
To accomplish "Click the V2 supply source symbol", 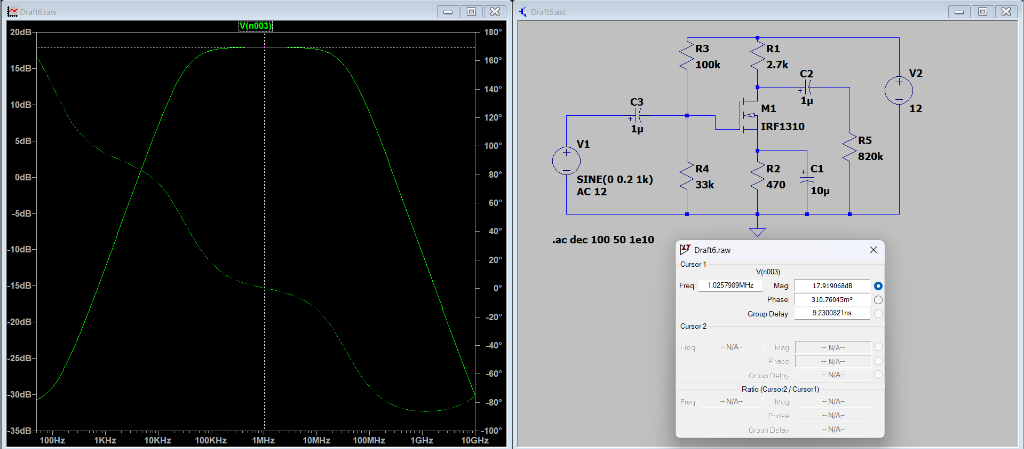I will pyautogui.click(x=898, y=89).
